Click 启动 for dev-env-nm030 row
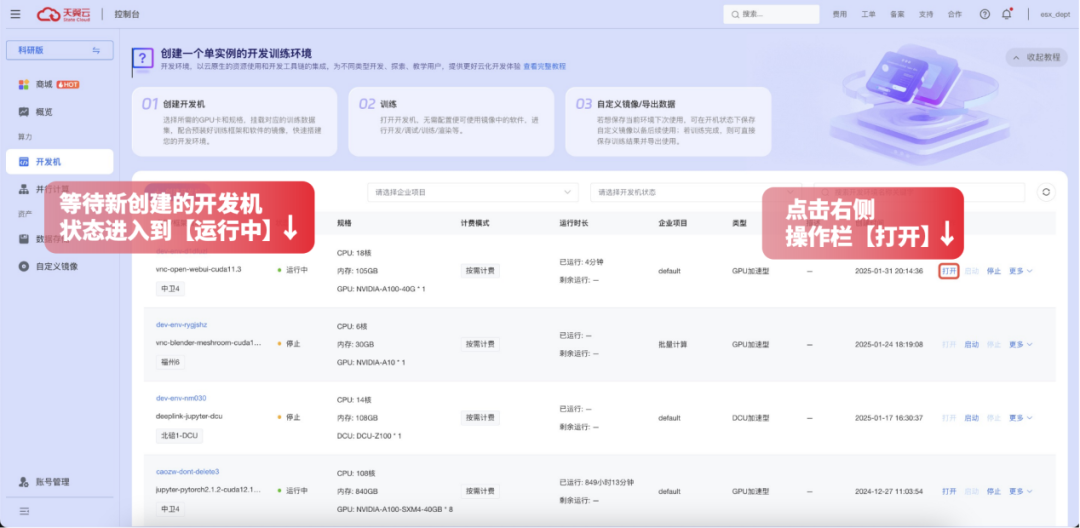1080x528 pixels. click(971, 418)
